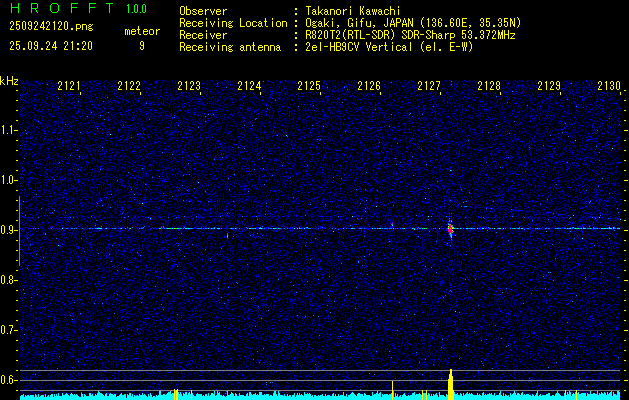The width and height of the screenshot is (629, 400).
Task: Click the filename 2509242120.png
Action: 51,26
